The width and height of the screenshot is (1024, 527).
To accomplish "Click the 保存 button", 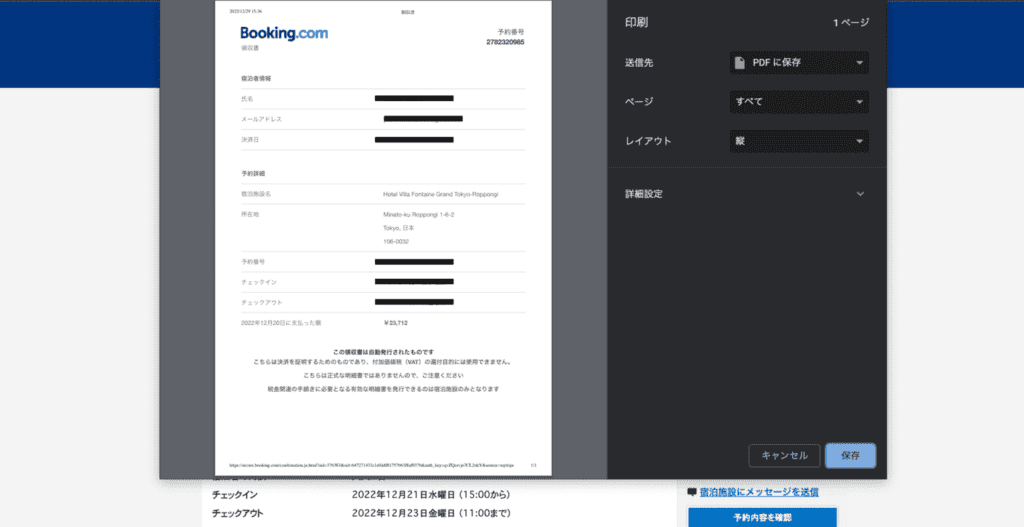I will [x=850, y=455].
